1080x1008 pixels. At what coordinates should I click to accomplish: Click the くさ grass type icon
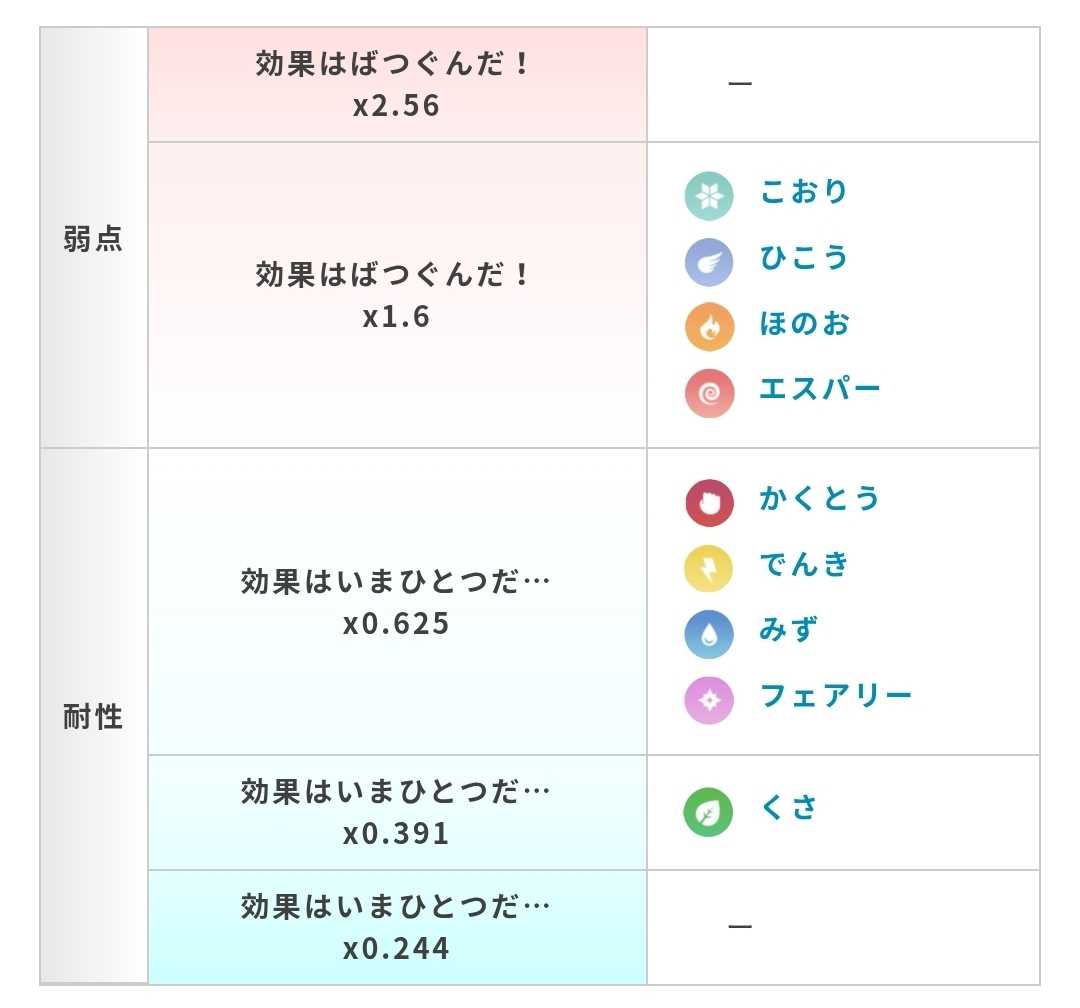coord(708,812)
